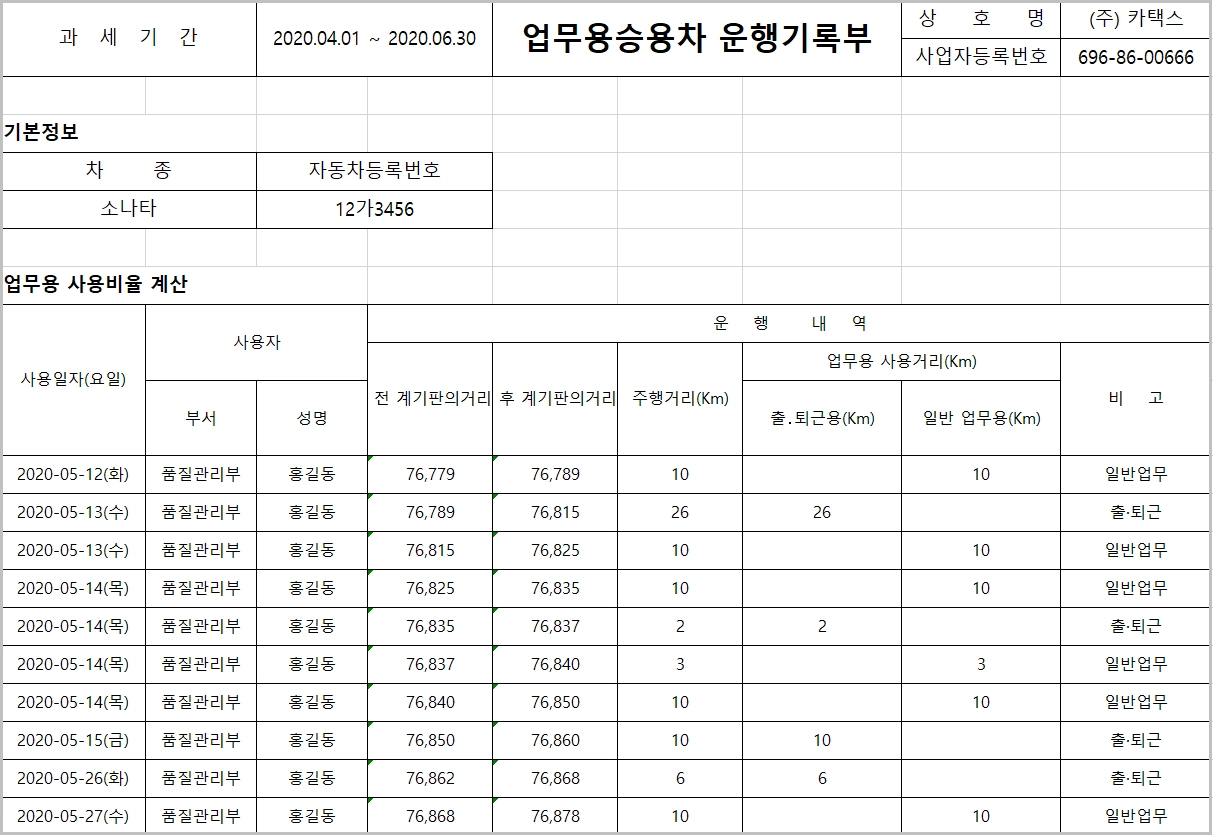Select the date cell 2020-05-26(화)
1213x835 pixels.
74,779
